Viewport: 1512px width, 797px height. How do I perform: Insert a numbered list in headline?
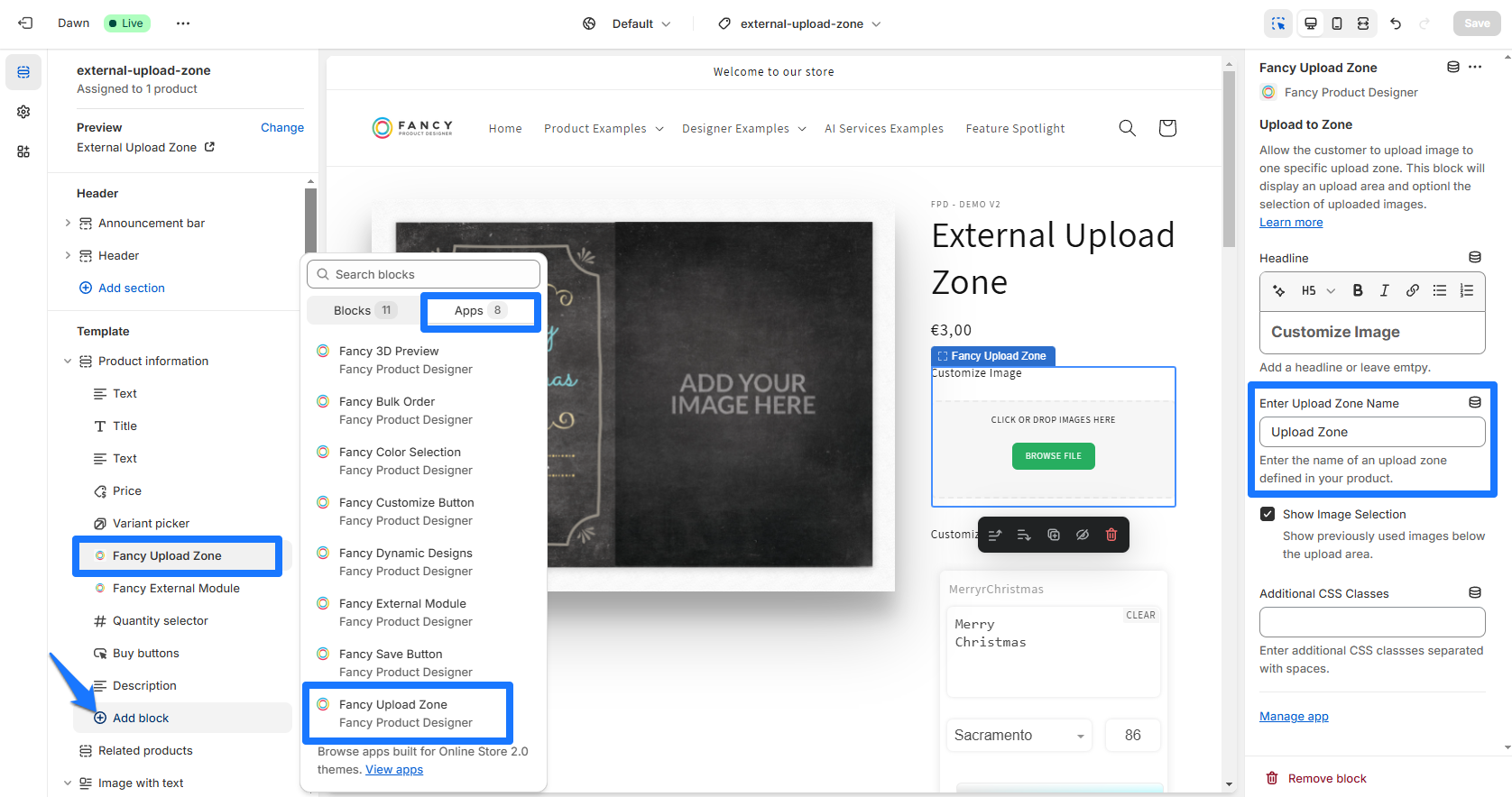pos(1467,290)
